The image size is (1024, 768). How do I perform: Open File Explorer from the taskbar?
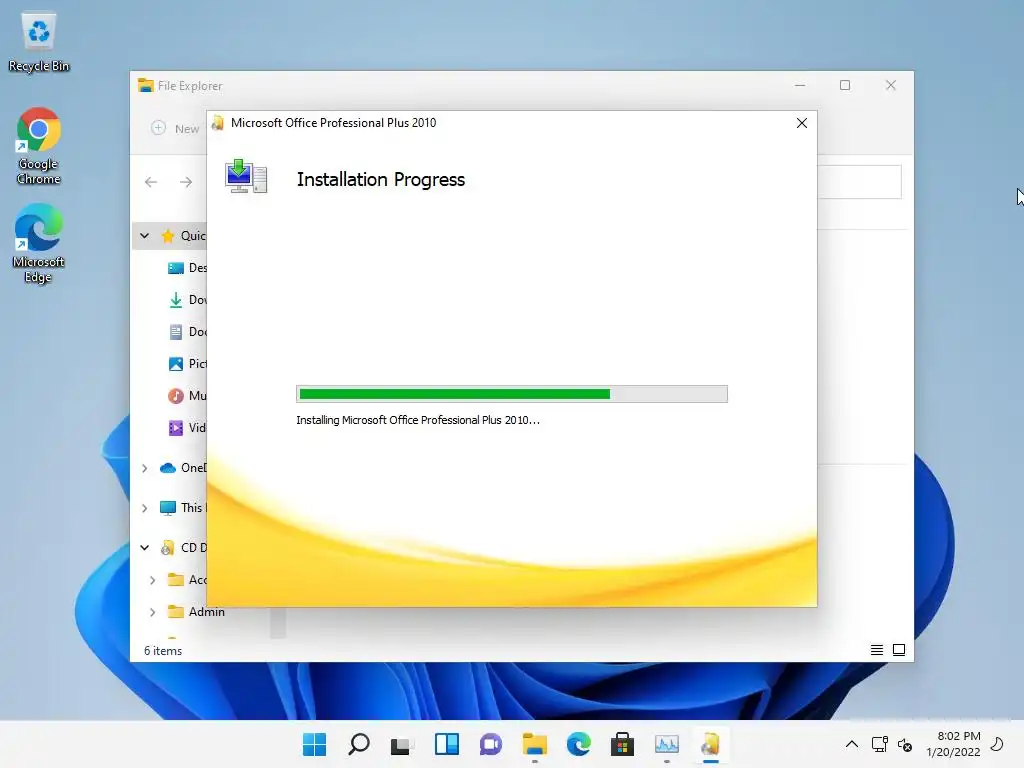(535, 744)
